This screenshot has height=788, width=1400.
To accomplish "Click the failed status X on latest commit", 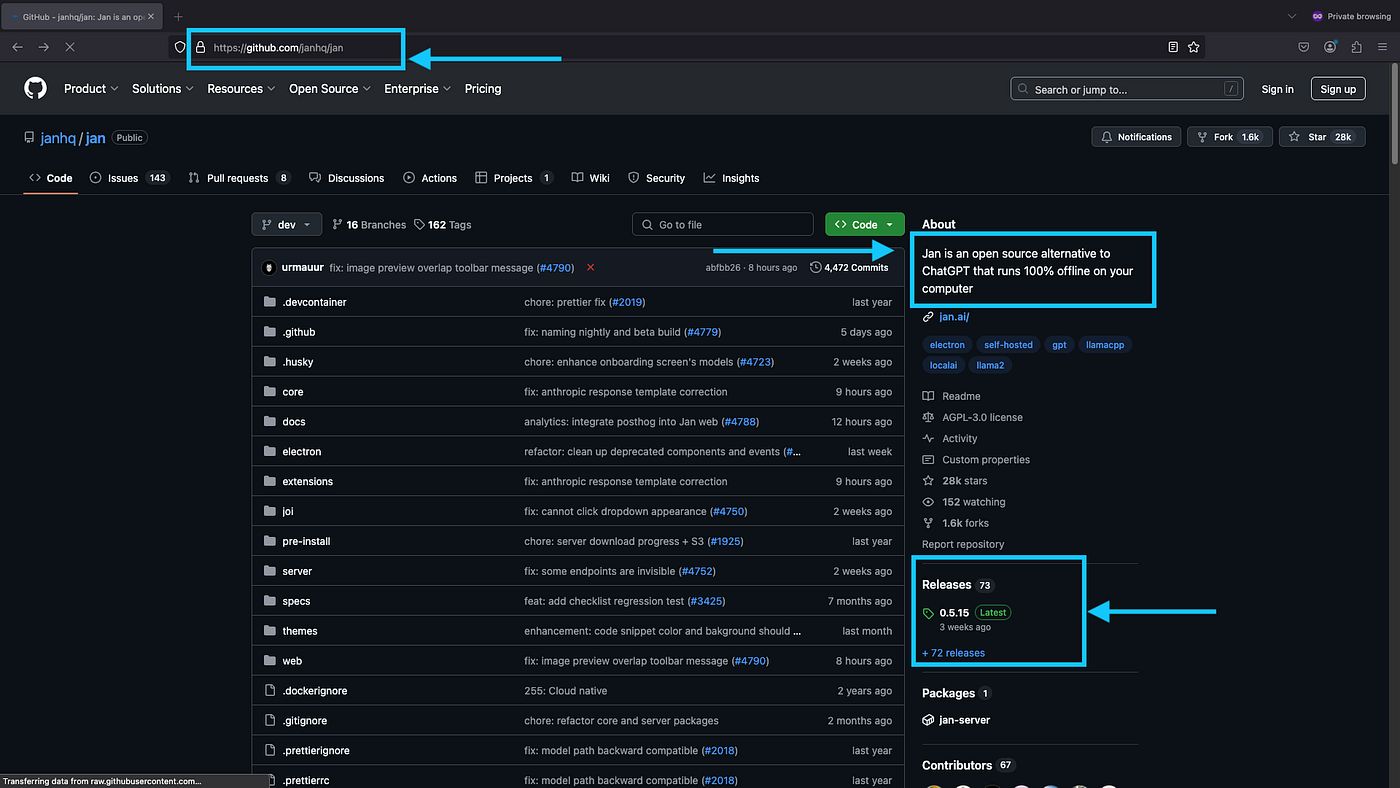I will click(591, 268).
